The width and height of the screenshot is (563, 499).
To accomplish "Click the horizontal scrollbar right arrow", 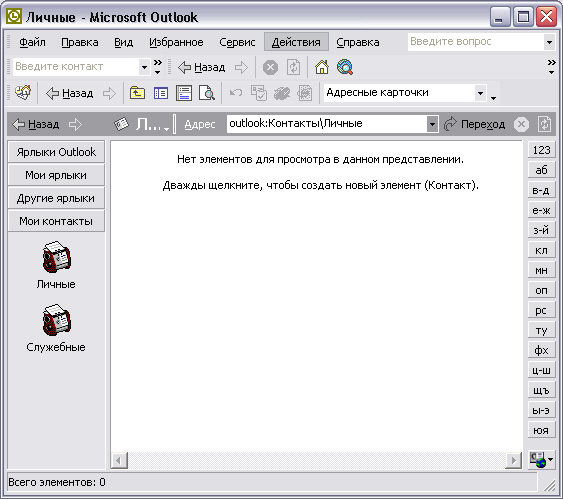I will (513, 460).
